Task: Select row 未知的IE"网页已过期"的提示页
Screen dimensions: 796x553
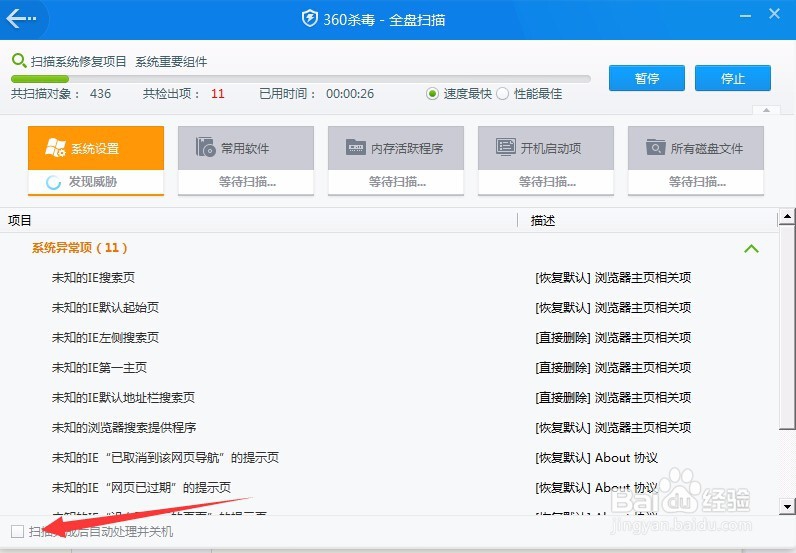Action: [389, 487]
